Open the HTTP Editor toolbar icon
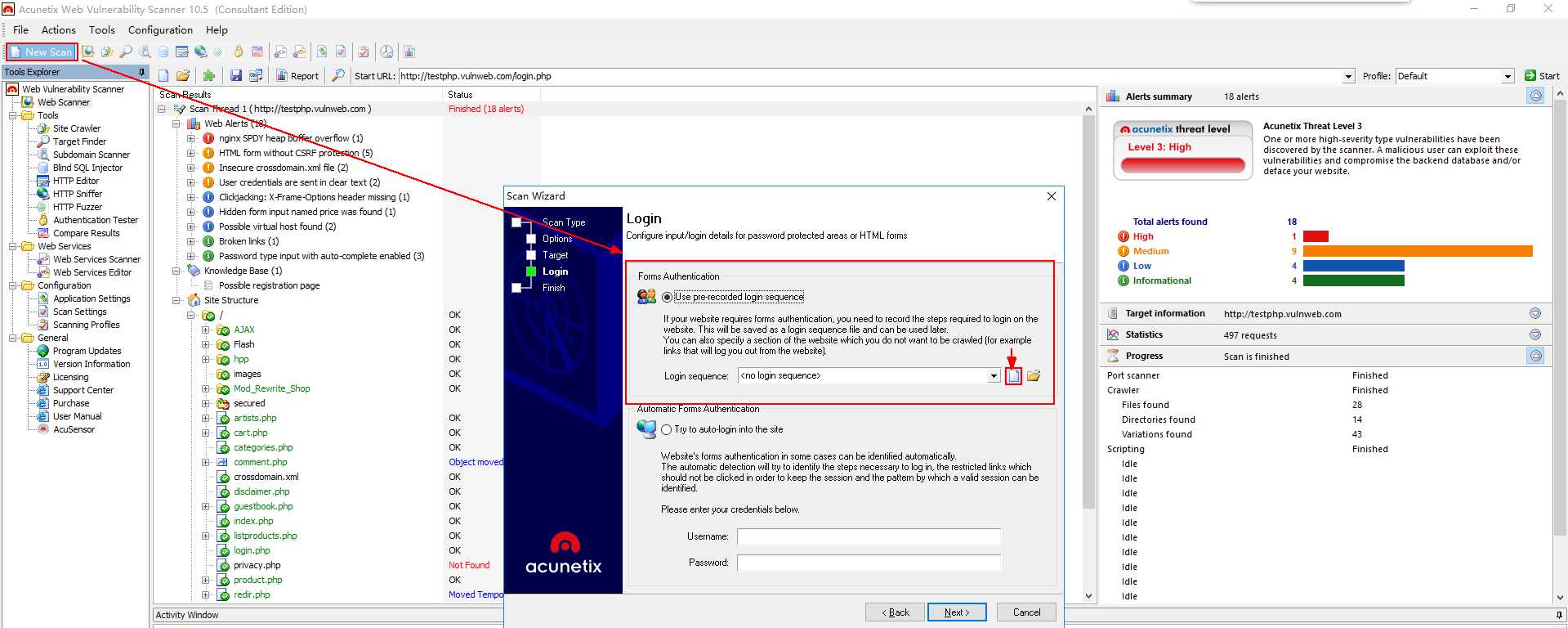Screen dimensions: 1568x628 [x=182, y=52]
